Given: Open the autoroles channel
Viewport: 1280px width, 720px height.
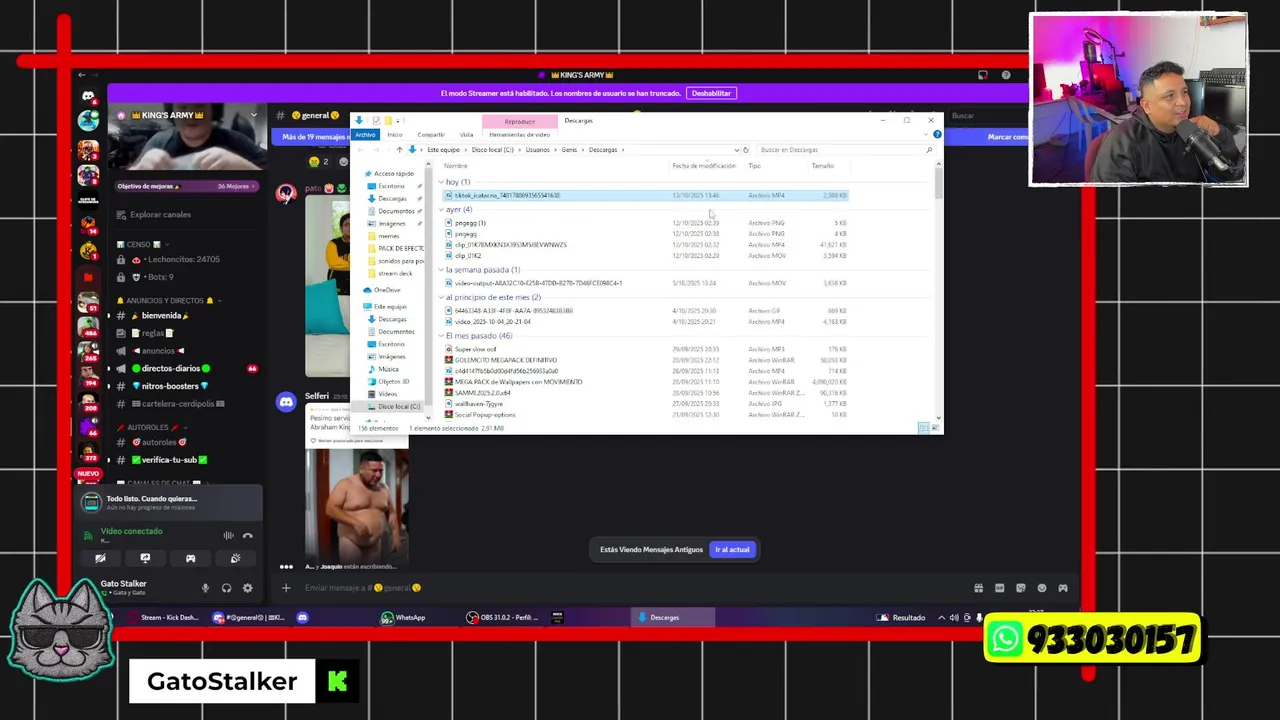Looking at the screenshot, I should click(x=158, y=442).
